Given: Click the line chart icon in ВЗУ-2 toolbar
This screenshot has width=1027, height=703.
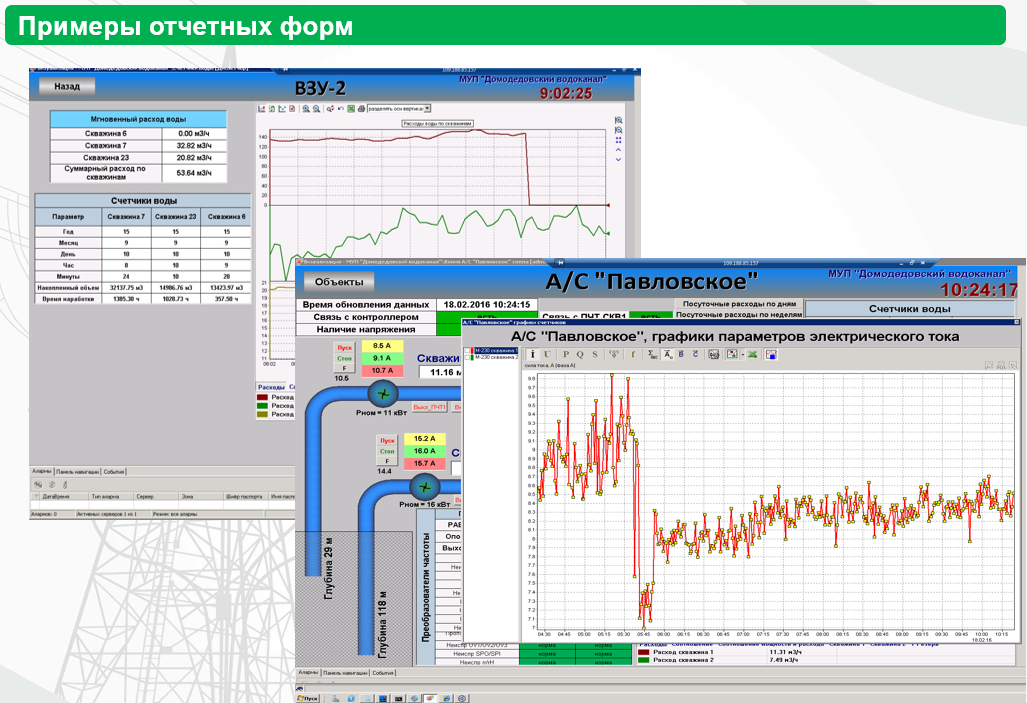Looking at the screenshot, I should coord(282,109).
